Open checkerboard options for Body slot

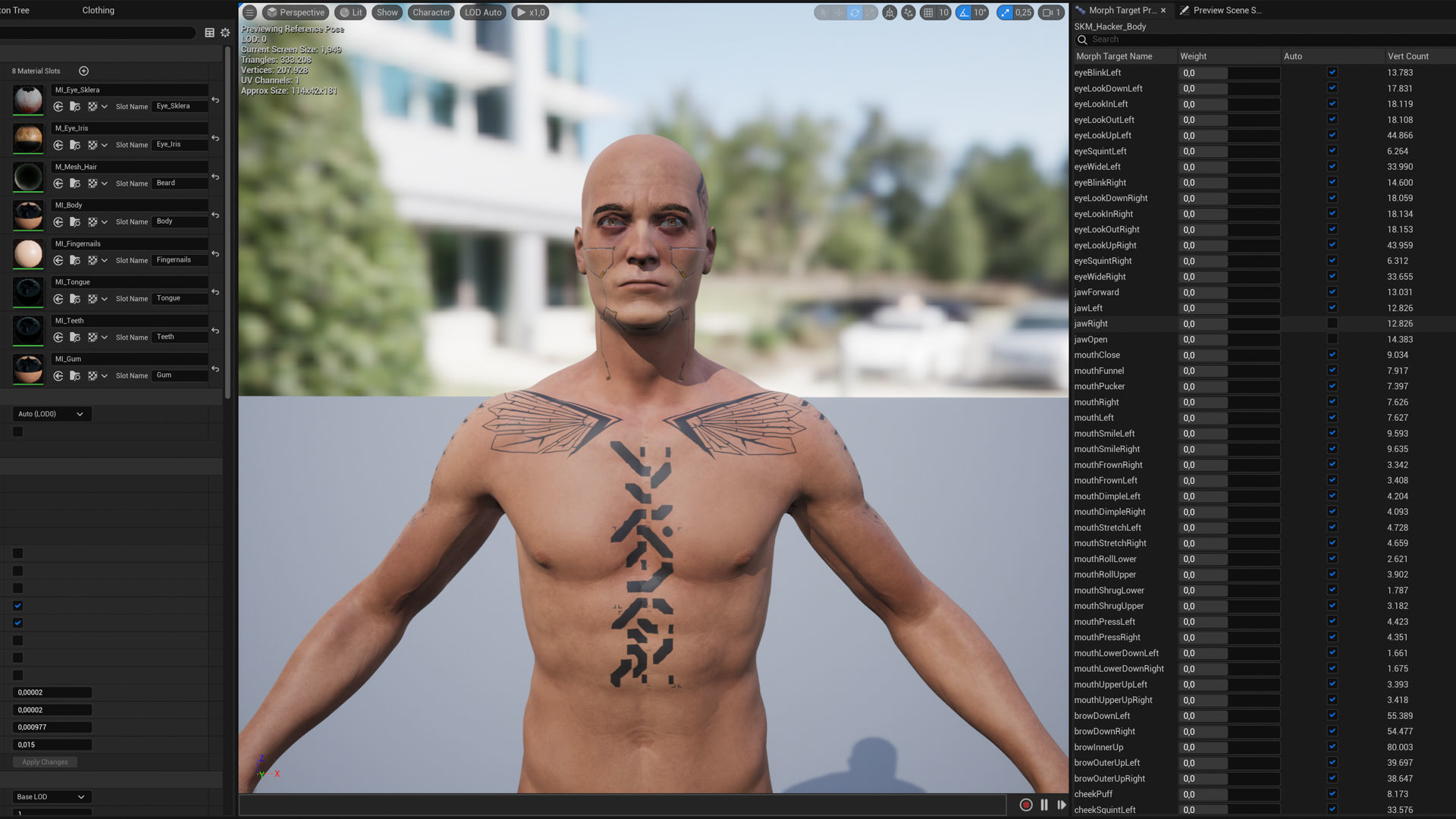click(x=96, y=222)
